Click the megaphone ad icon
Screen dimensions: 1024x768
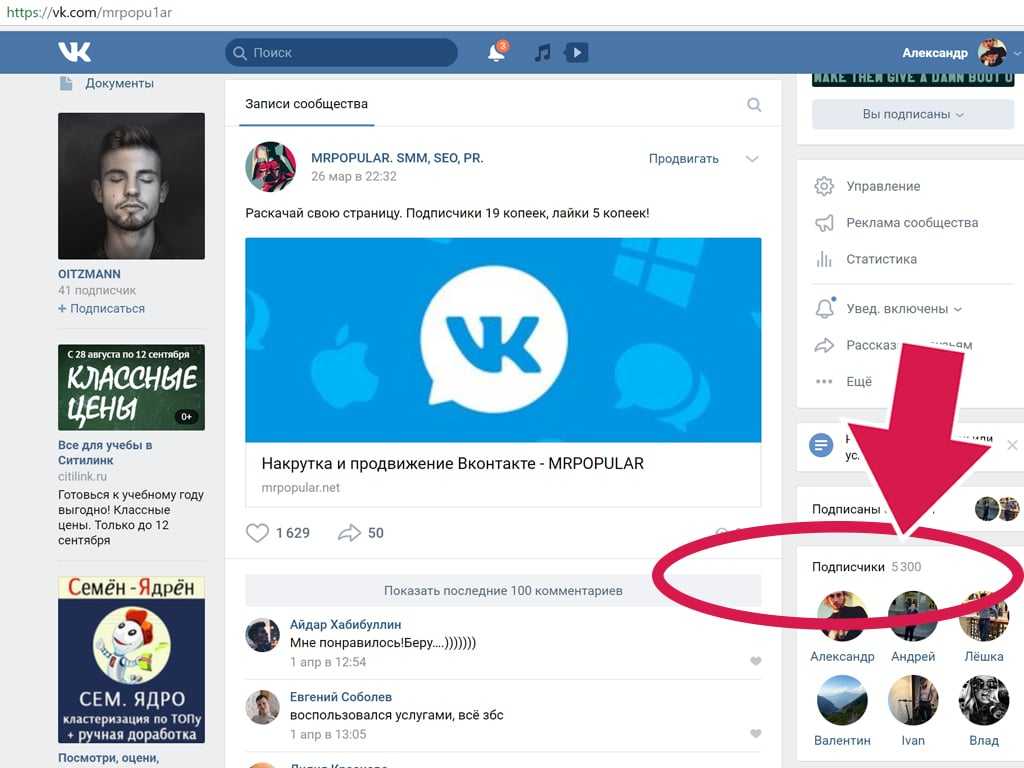[824, 223]
